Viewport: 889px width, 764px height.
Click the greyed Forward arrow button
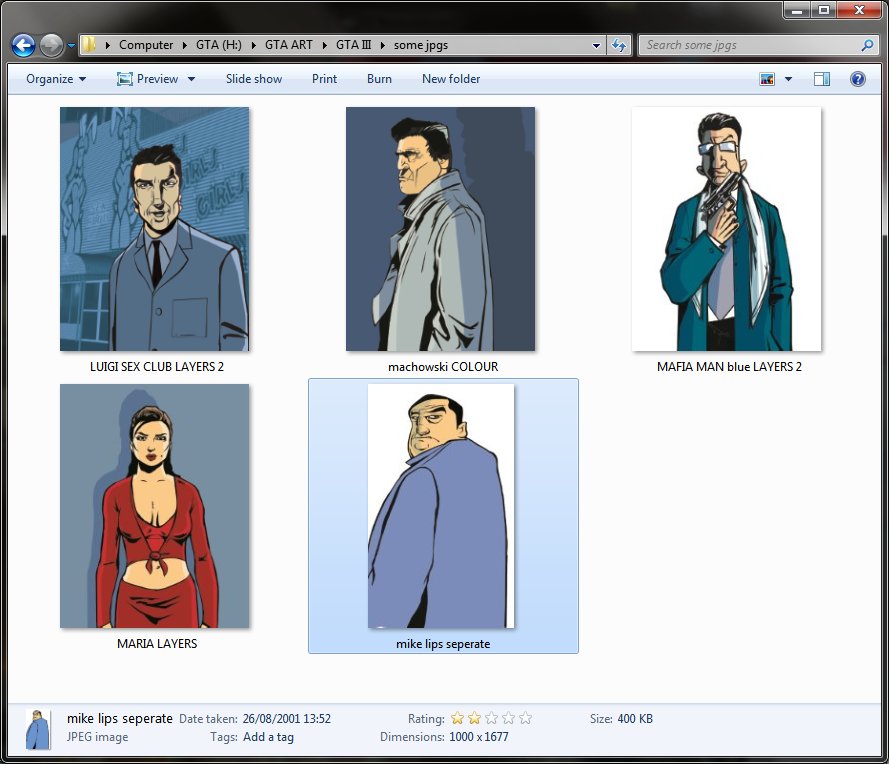pyautogui.click(x=51, y=45)
